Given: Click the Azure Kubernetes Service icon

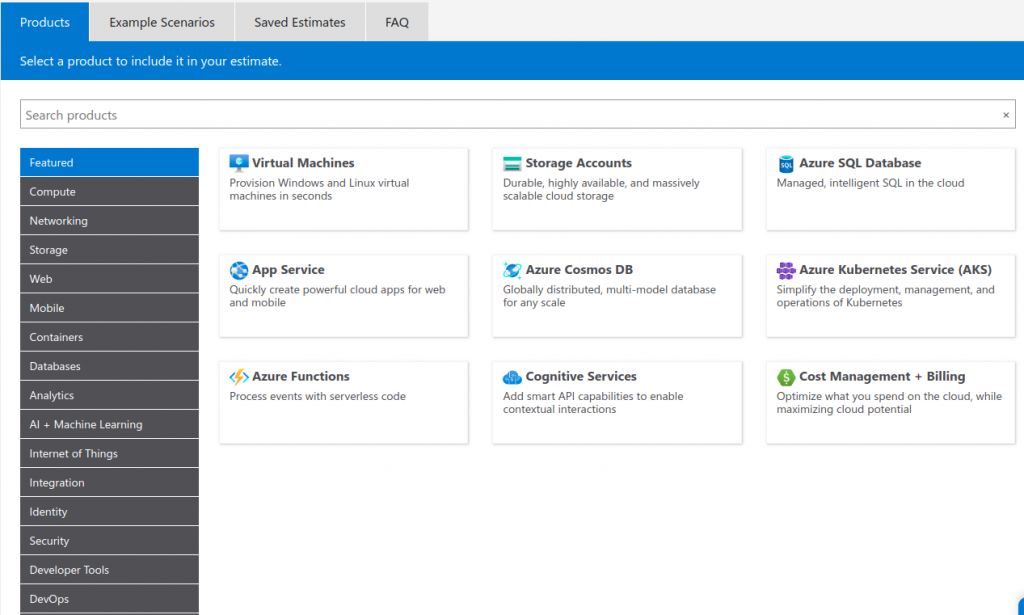Looking at the screenshot, I should 786,270.
